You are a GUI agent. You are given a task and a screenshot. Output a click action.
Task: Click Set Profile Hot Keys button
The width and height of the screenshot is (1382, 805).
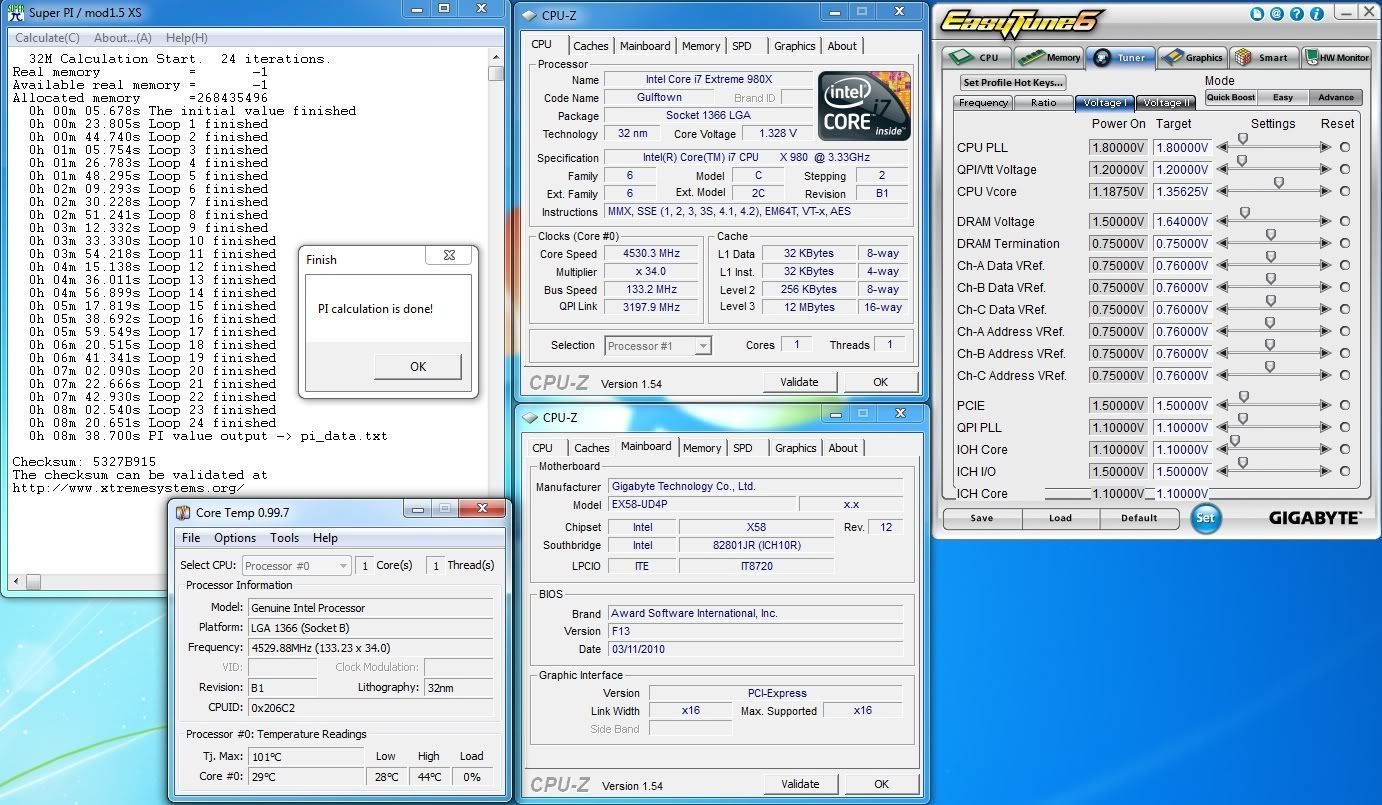[1013, 83]
